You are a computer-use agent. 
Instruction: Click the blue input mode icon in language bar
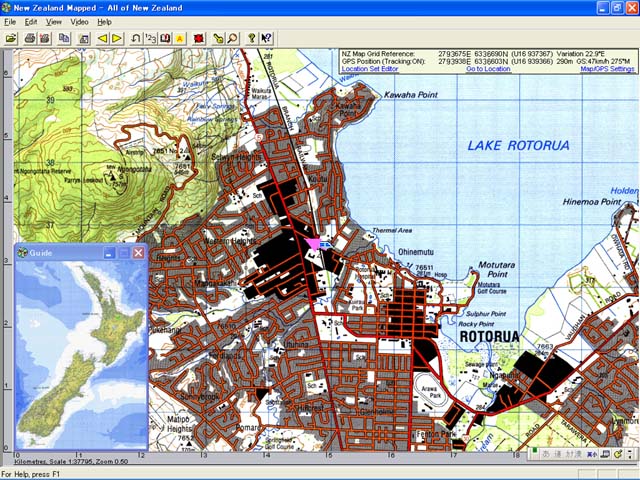tap(591, 454)
